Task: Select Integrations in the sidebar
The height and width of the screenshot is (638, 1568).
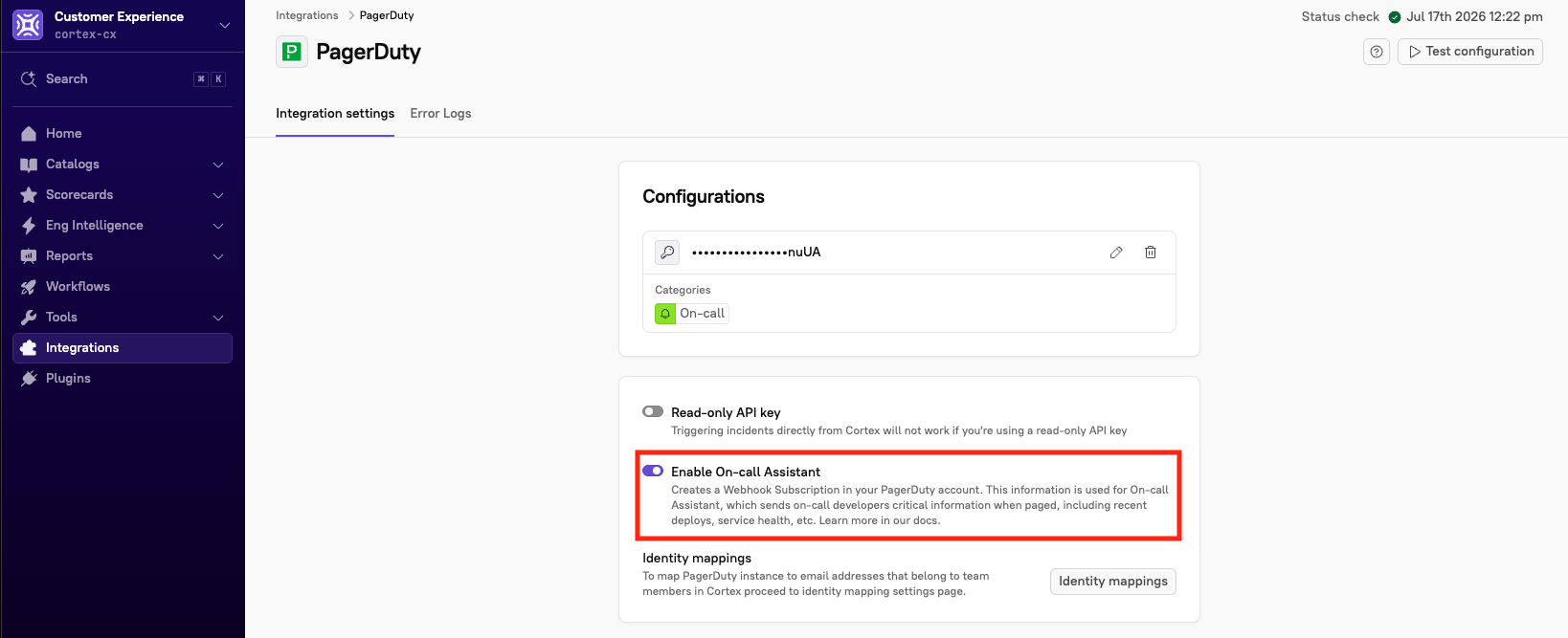Action: (x=123, y=347)
